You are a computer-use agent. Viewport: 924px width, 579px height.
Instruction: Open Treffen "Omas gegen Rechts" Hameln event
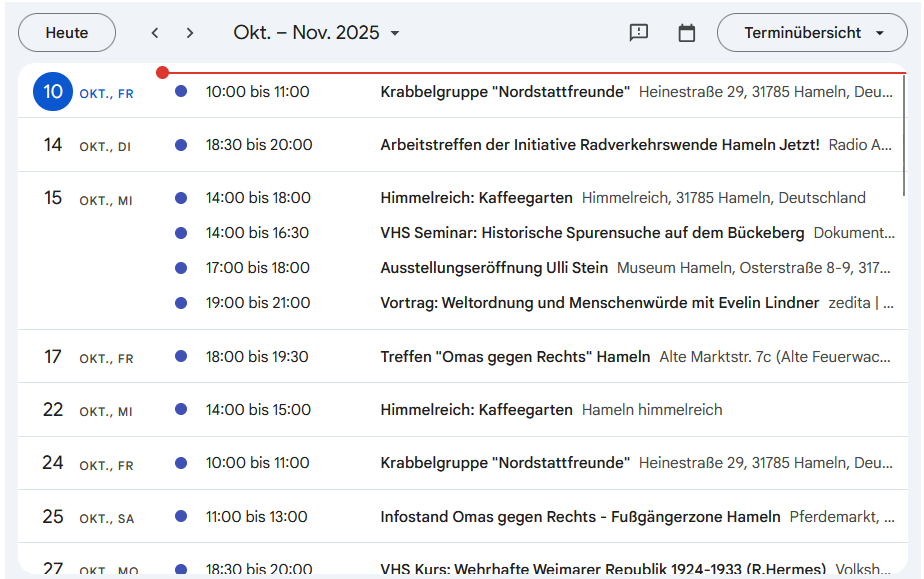(x=515, y=357)
